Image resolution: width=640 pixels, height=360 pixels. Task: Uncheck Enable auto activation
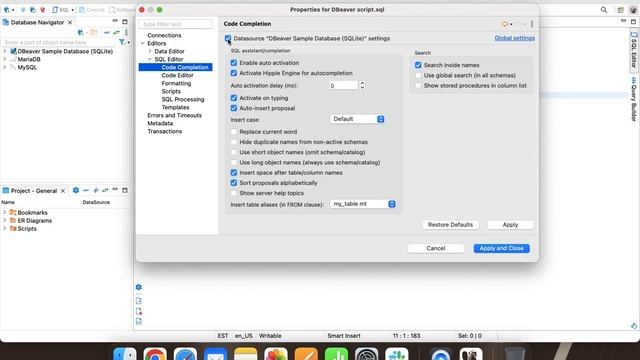click(233, 63)
